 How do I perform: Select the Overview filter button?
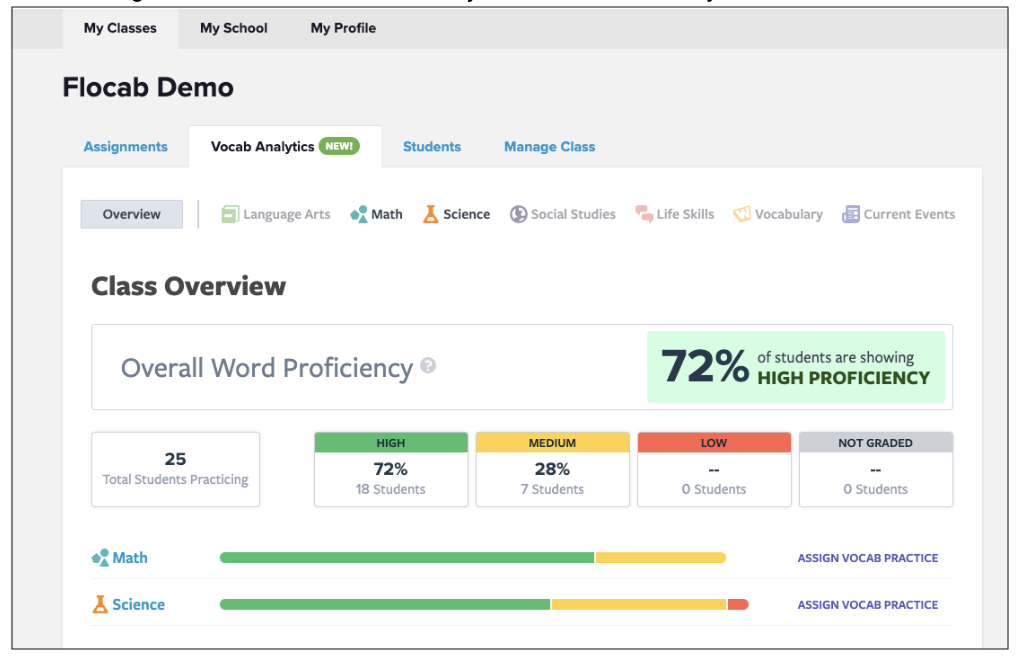click(132, 214)
